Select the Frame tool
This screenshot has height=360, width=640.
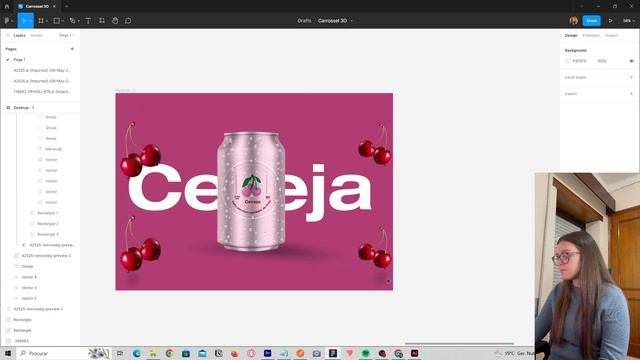[41, 20]
